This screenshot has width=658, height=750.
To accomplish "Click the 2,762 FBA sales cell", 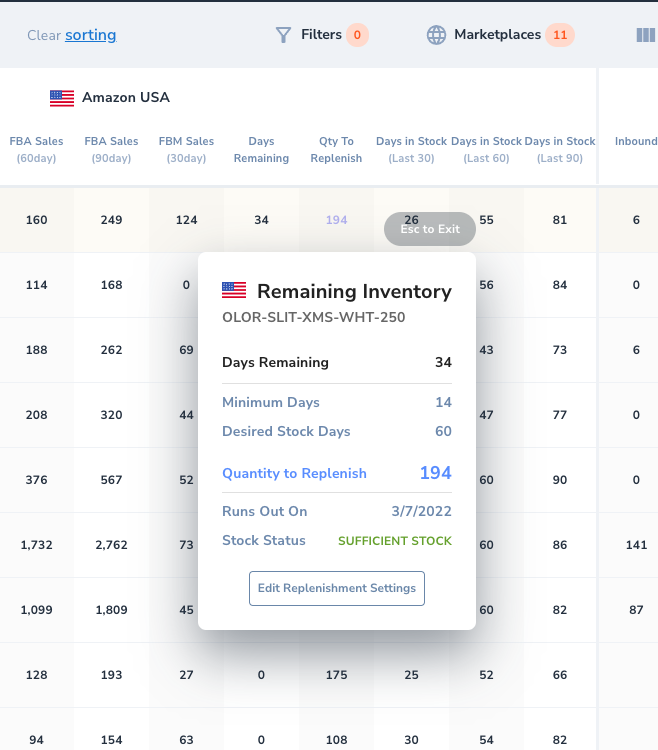I will pos(111,545).
